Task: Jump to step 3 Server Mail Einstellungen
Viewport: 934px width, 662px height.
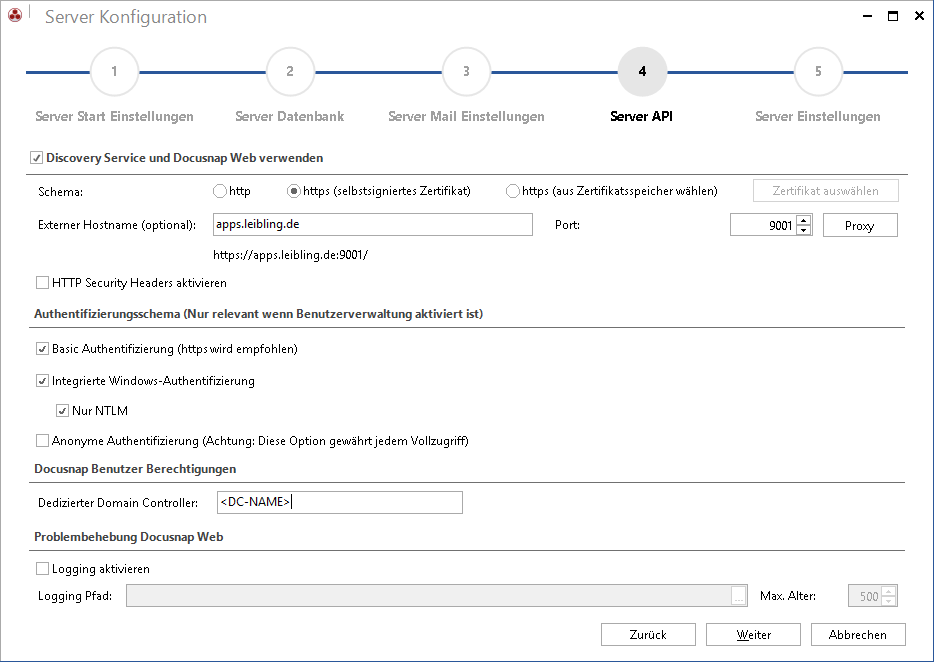Action: pyautogui.click(x=466, y=72)
